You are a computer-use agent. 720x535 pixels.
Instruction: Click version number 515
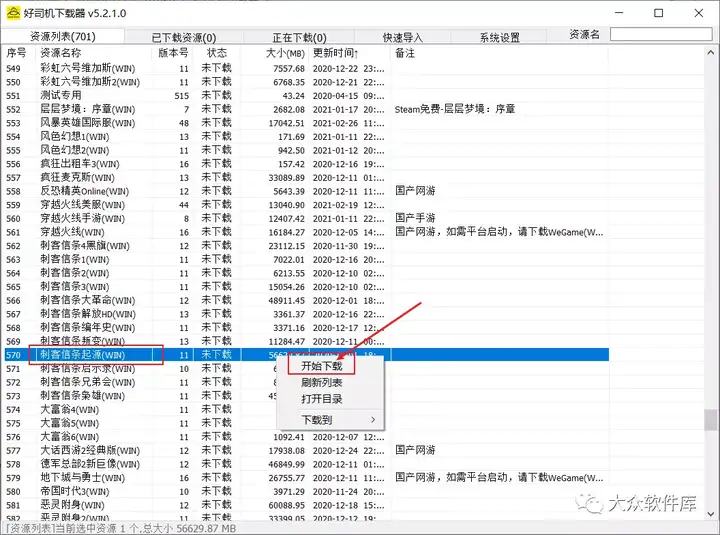click(x=181, y=96)
